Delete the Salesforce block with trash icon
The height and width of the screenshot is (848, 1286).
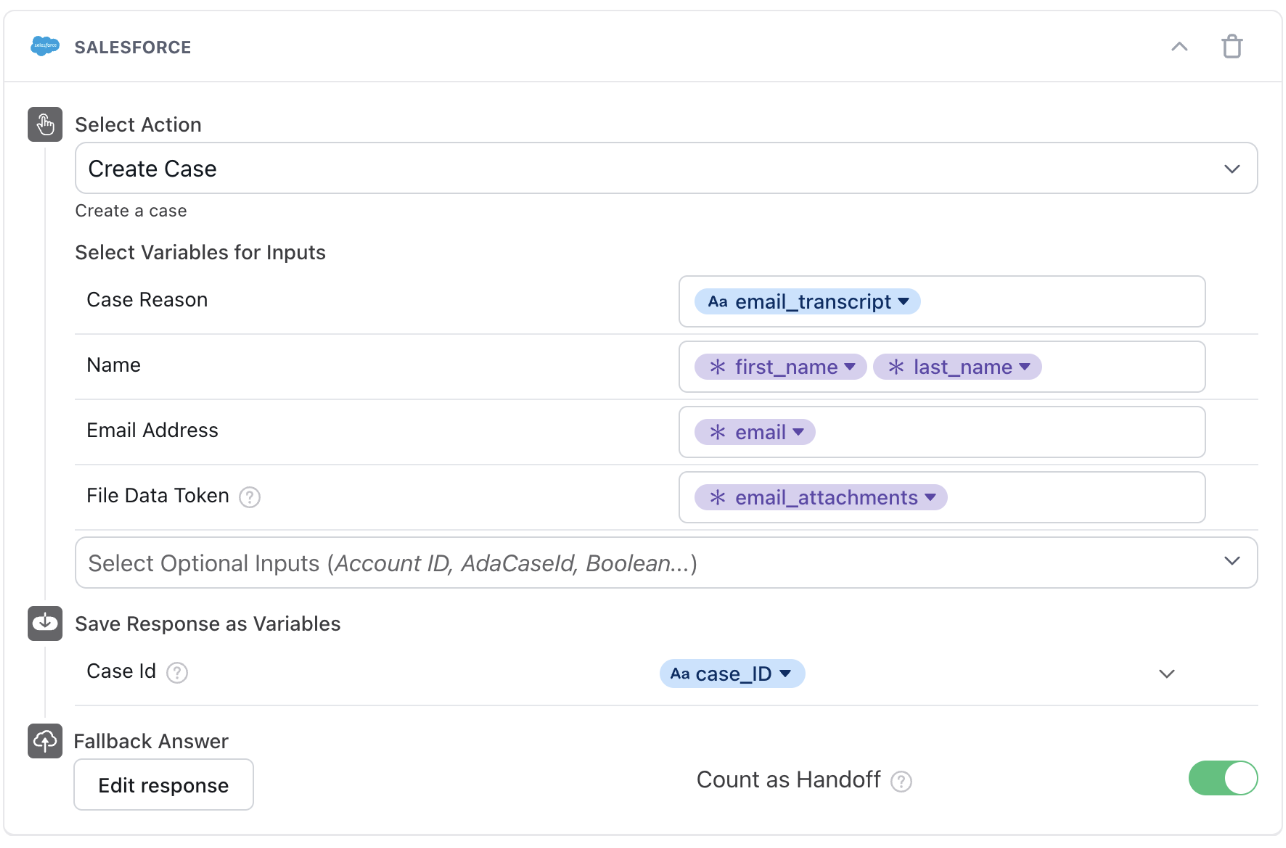[x=1232, y=47]
